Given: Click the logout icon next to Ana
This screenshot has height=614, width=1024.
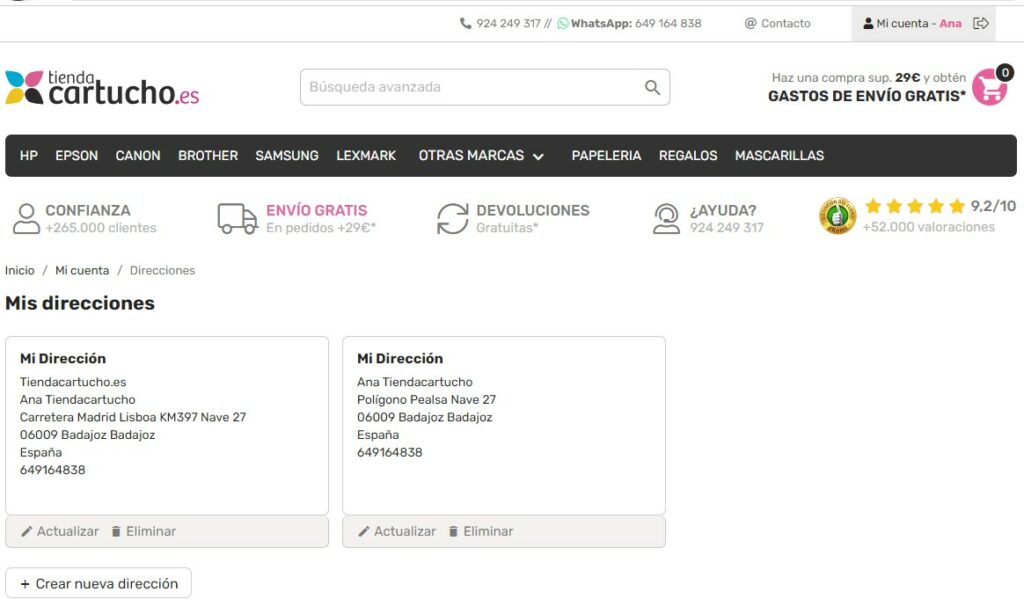Looking at the screenshot, I should pos(980,24).
